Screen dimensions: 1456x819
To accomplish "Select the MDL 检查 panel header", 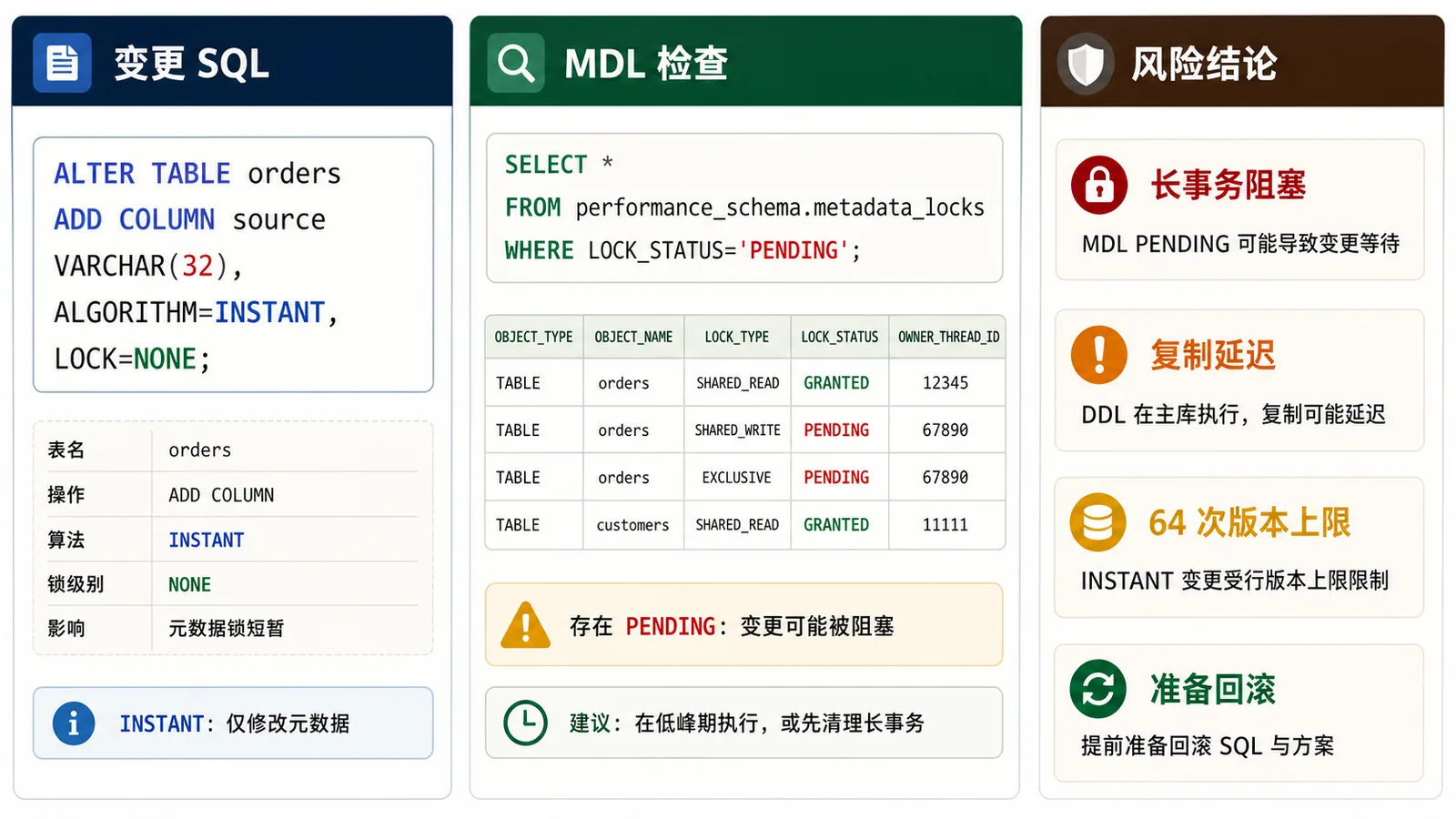I will click(x=745, y=61).
